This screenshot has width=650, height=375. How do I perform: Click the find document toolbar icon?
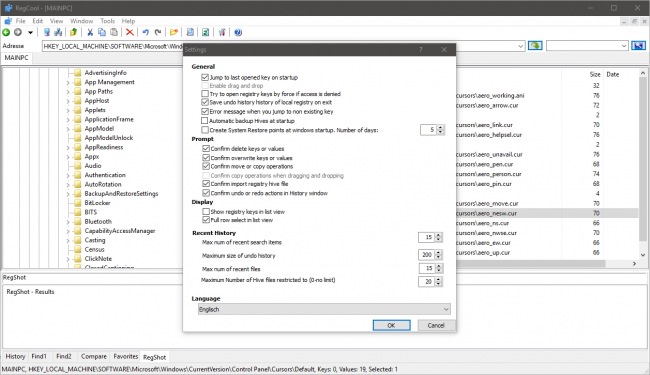click(x=190, y=32)
